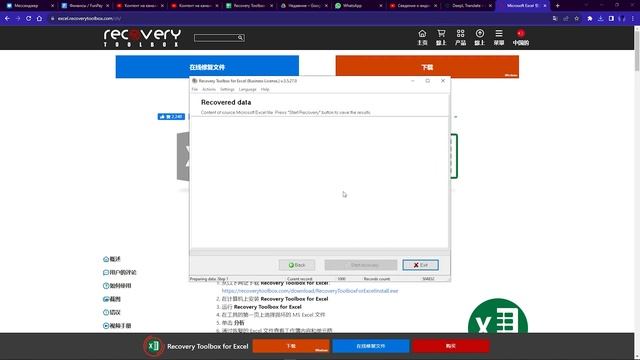This screenshot has height=360, width=640.
Task: Open the browser side panel icon
Action: click(611, 18)
